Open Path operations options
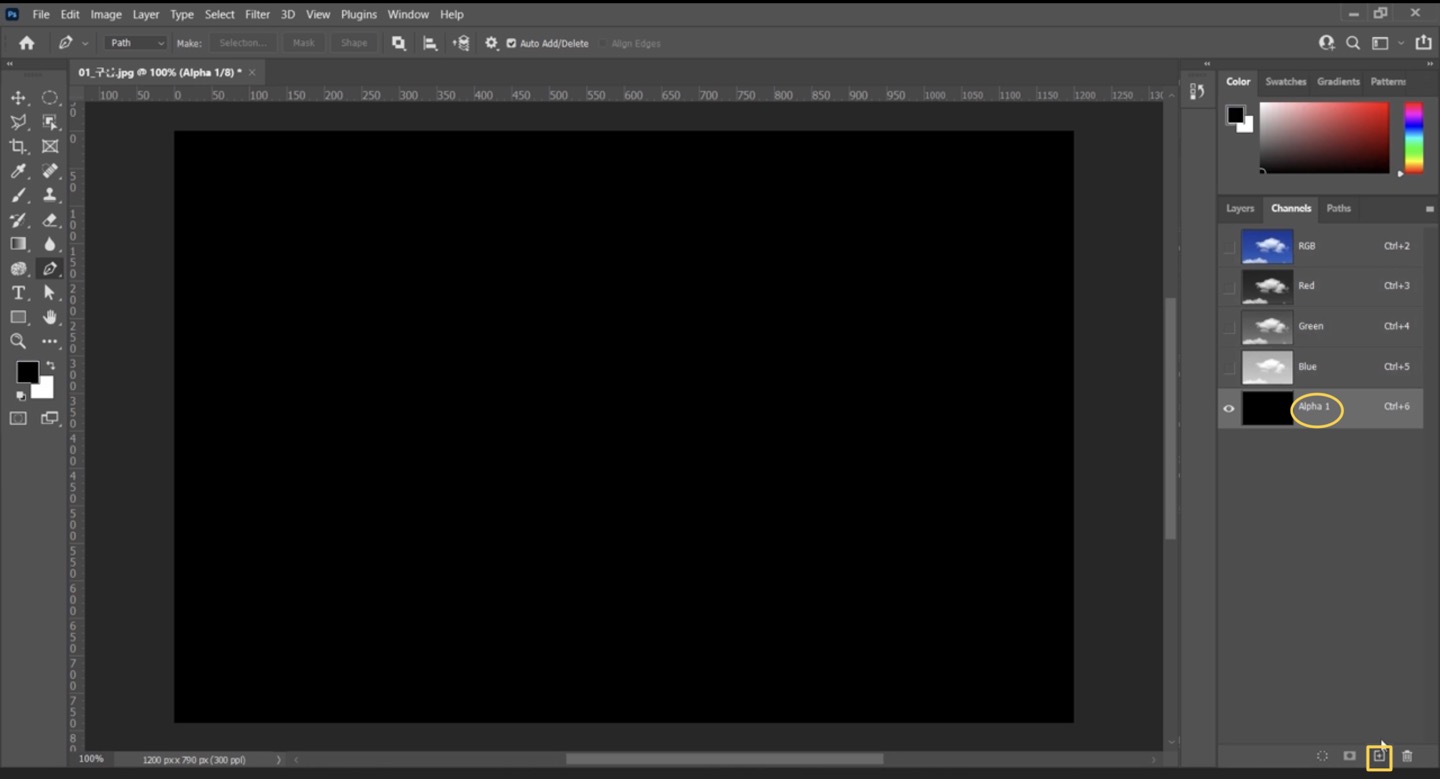1440x779 pixels. tap(399, 43)
